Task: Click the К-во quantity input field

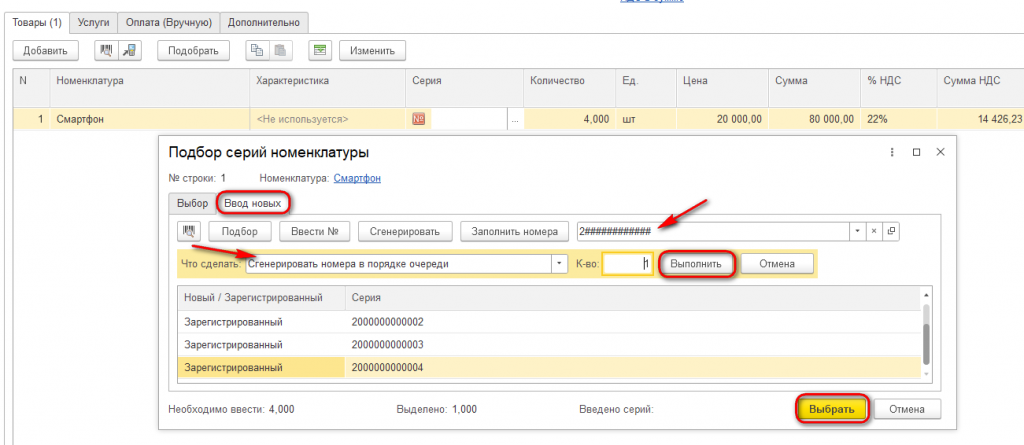Action: click(627, 264)
